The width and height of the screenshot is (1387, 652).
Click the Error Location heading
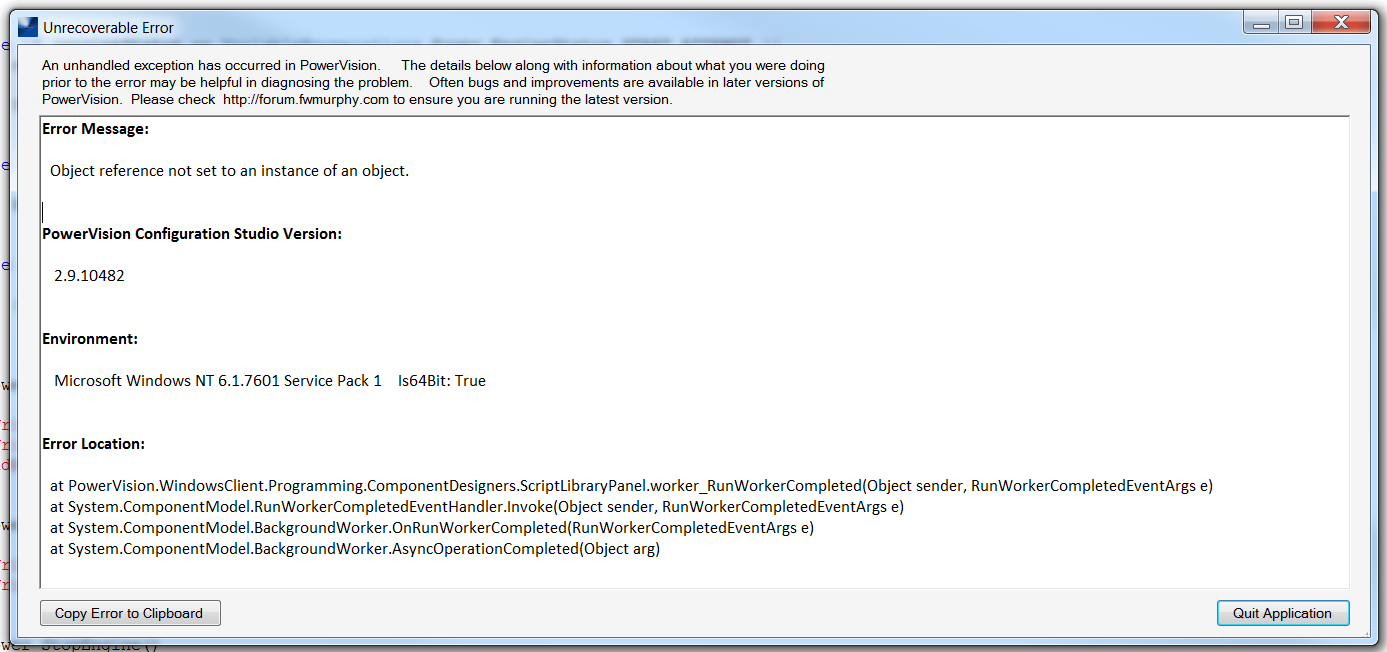(x=93, y=444)
